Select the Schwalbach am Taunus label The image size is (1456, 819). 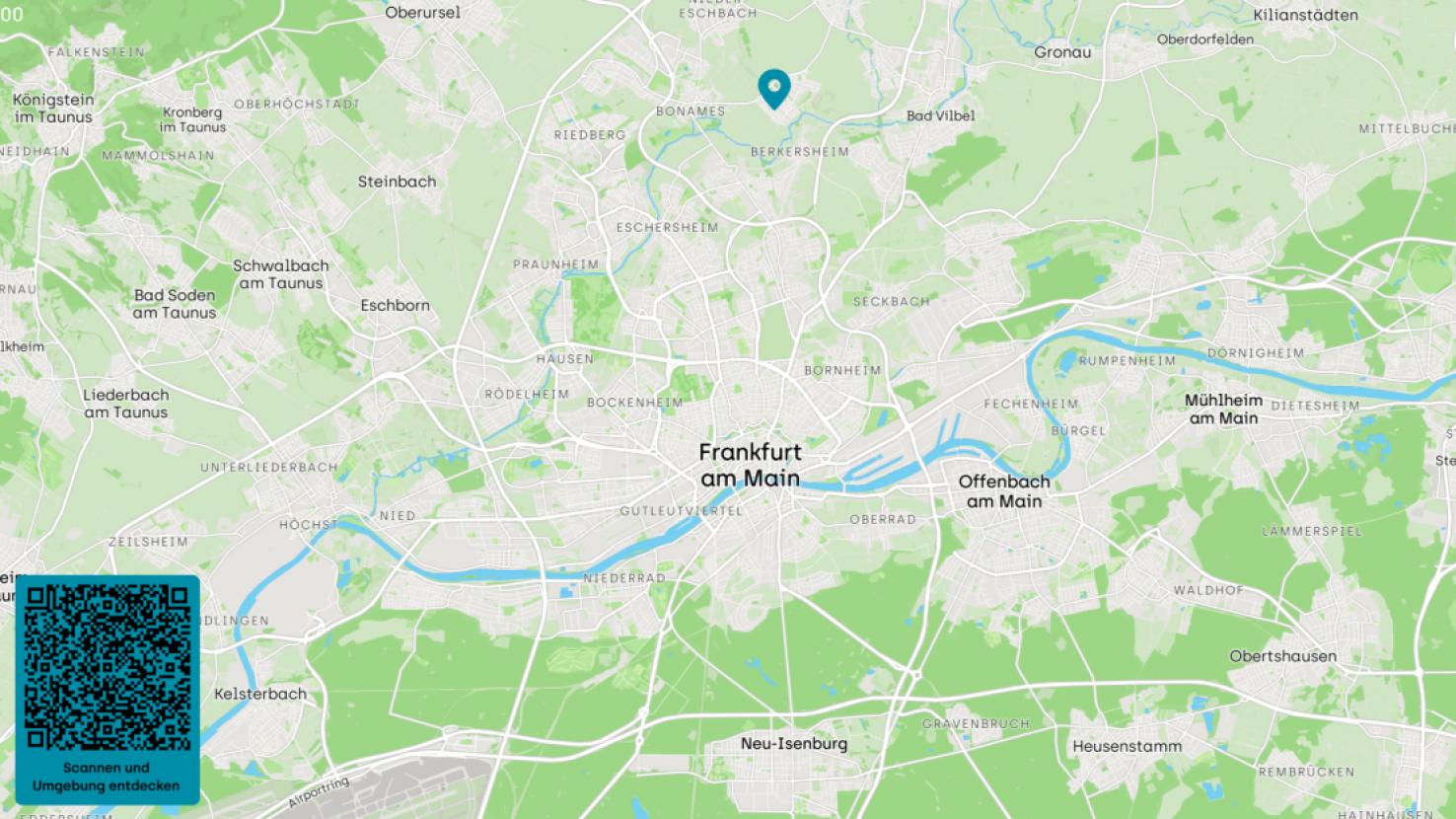click(280, 274)
